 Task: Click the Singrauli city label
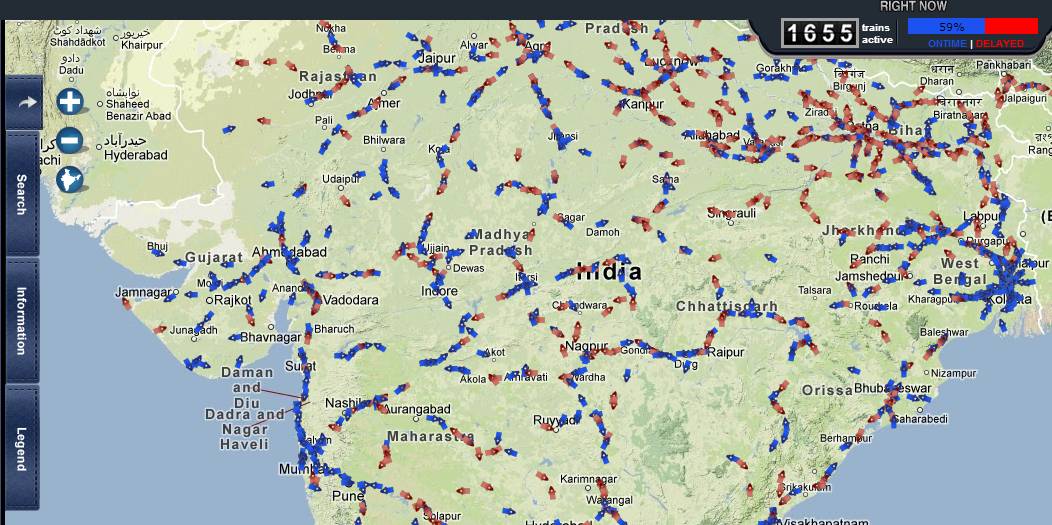[x=731, y=213]
